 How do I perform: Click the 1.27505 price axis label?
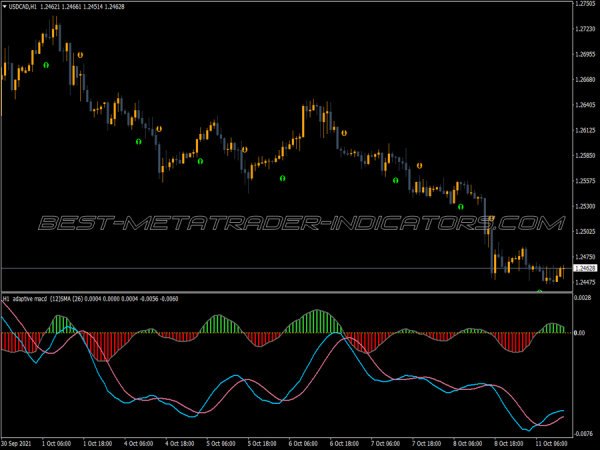point(585,3)
